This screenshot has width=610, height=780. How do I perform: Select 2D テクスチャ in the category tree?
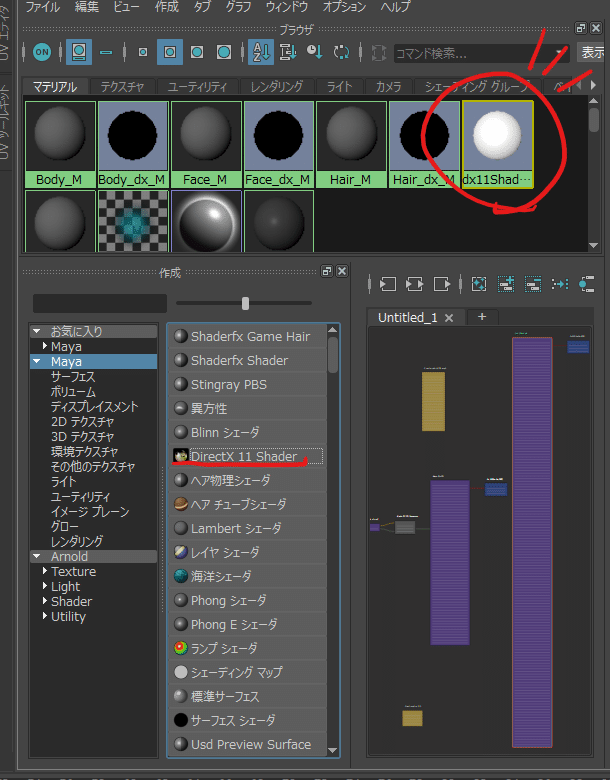point(83,422)
